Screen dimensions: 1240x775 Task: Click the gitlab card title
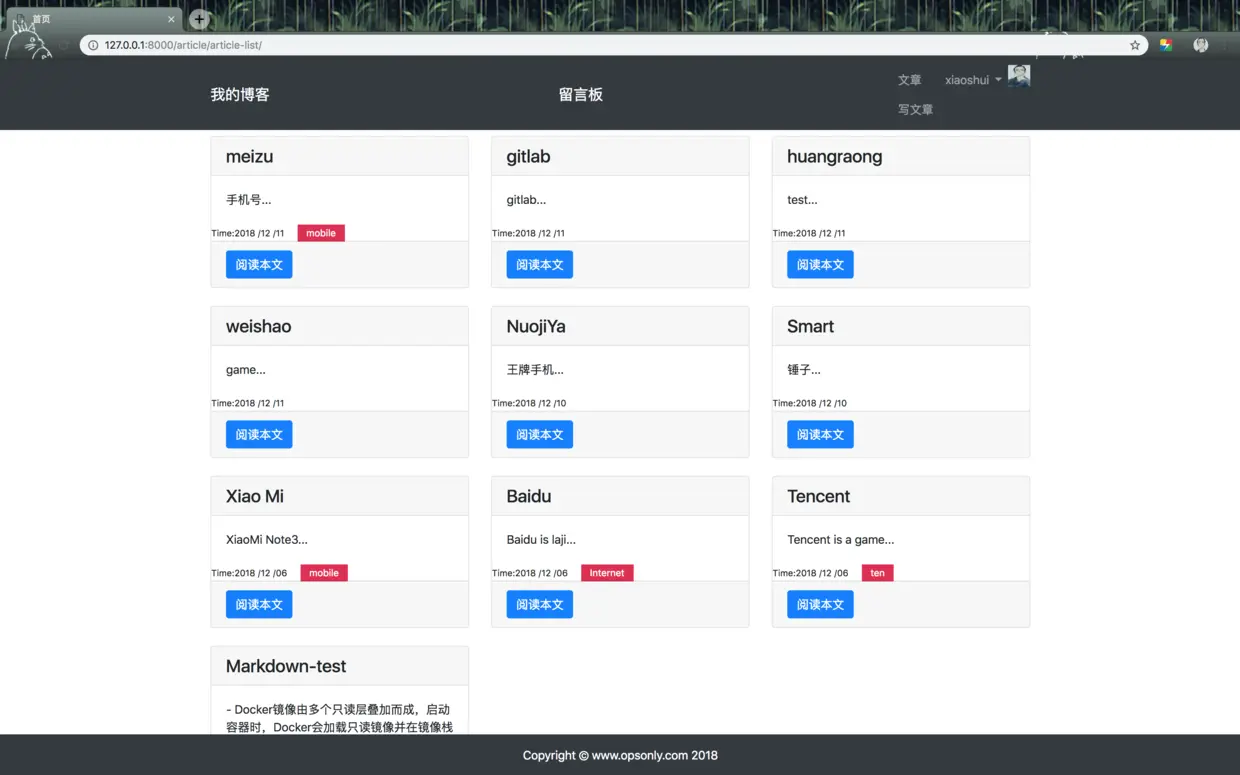point(528,157)
